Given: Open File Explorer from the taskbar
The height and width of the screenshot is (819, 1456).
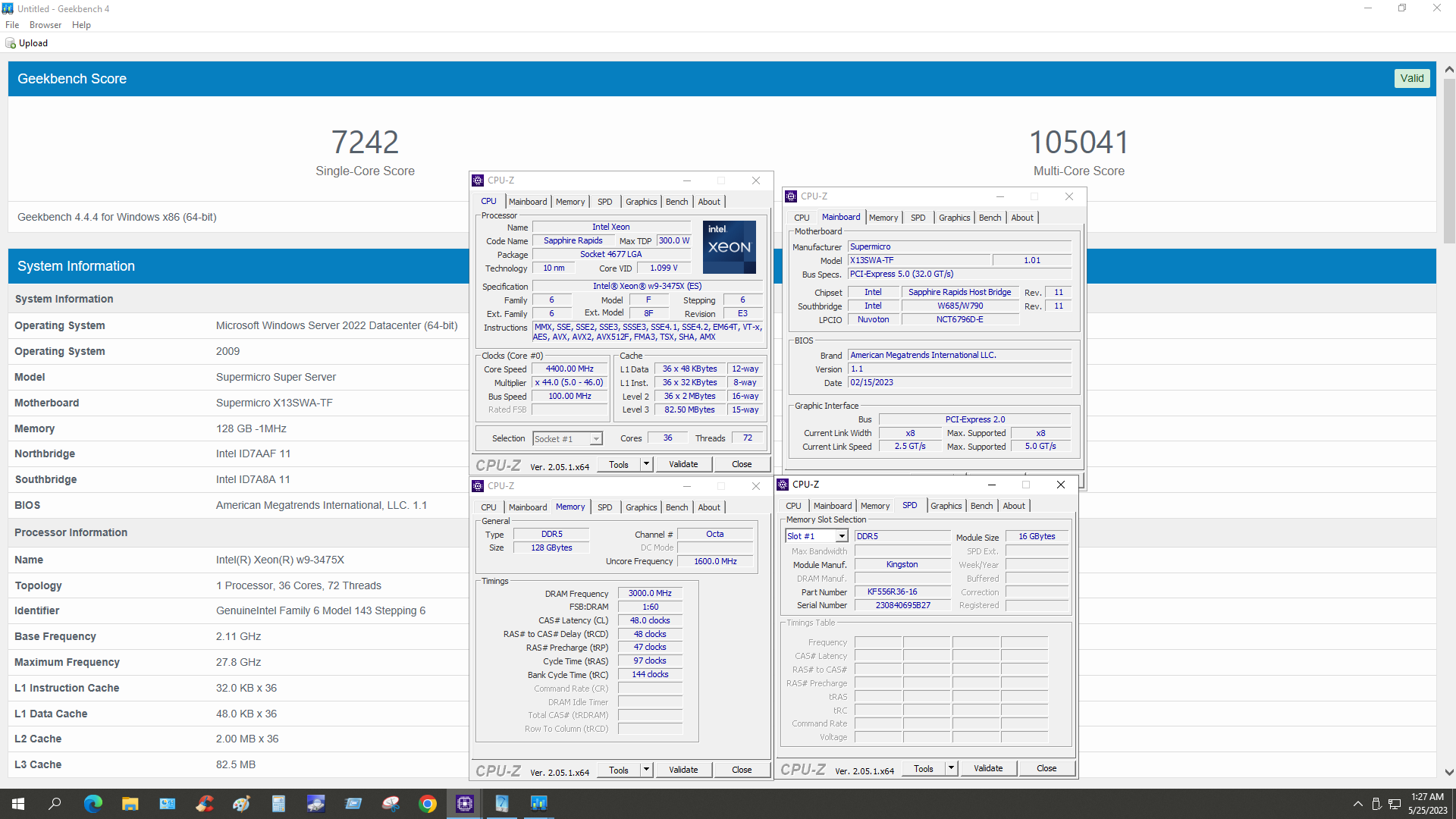Looking at the screenshot, I should tap(130, 804).
